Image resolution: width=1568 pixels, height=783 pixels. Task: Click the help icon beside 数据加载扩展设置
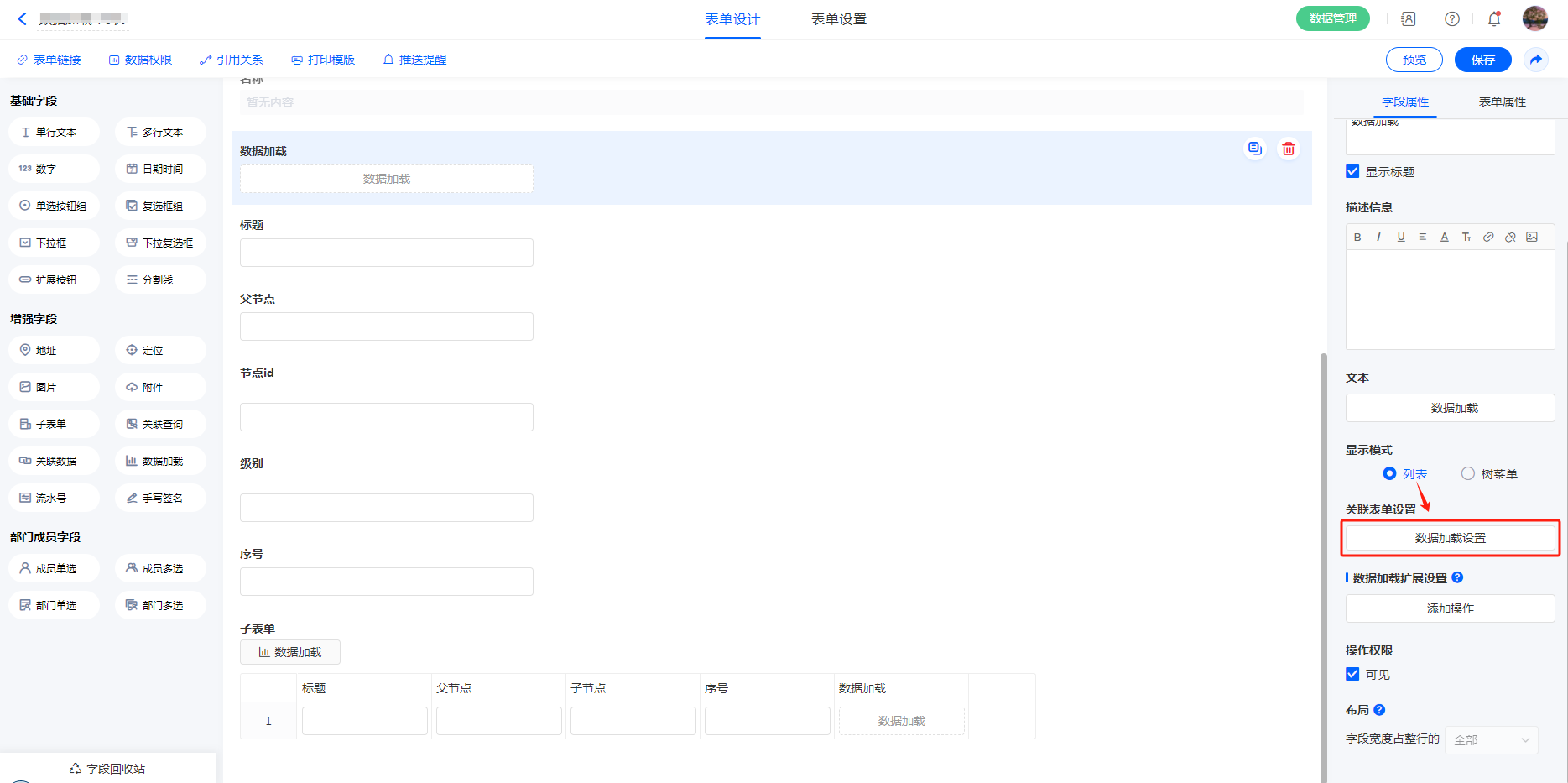1457,577
